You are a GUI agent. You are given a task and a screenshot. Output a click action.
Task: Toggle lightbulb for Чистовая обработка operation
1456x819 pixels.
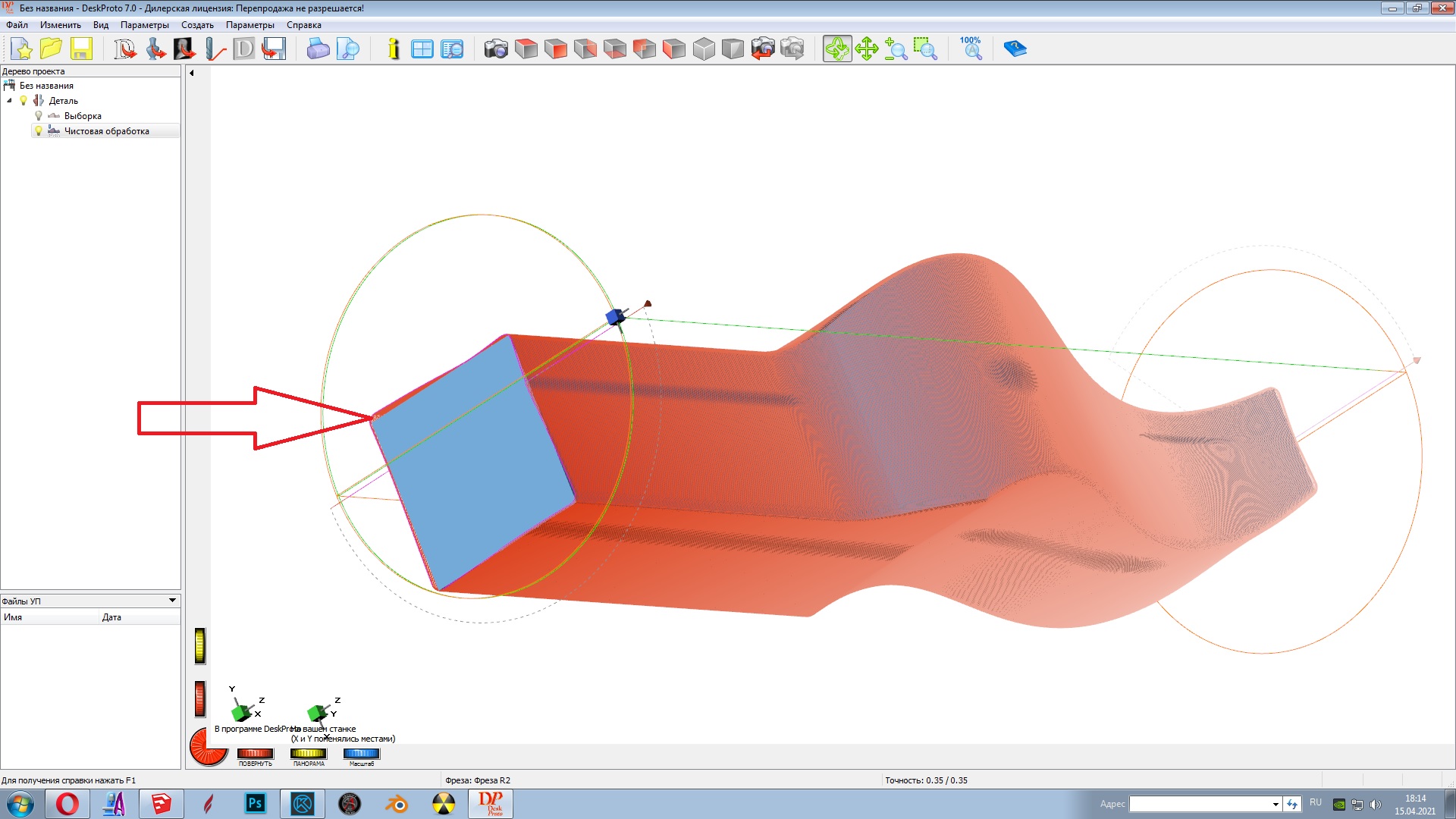click(39, 131)
